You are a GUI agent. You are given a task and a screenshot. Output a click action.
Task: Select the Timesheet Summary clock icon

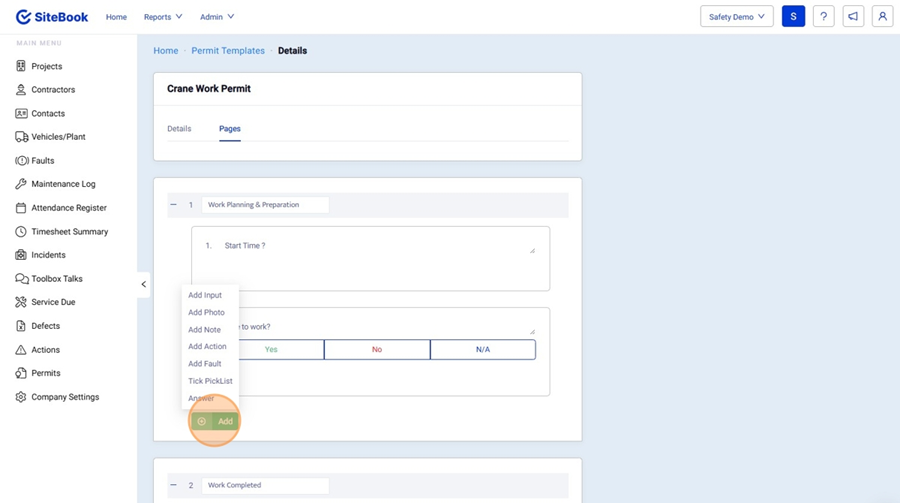(21, 232)
